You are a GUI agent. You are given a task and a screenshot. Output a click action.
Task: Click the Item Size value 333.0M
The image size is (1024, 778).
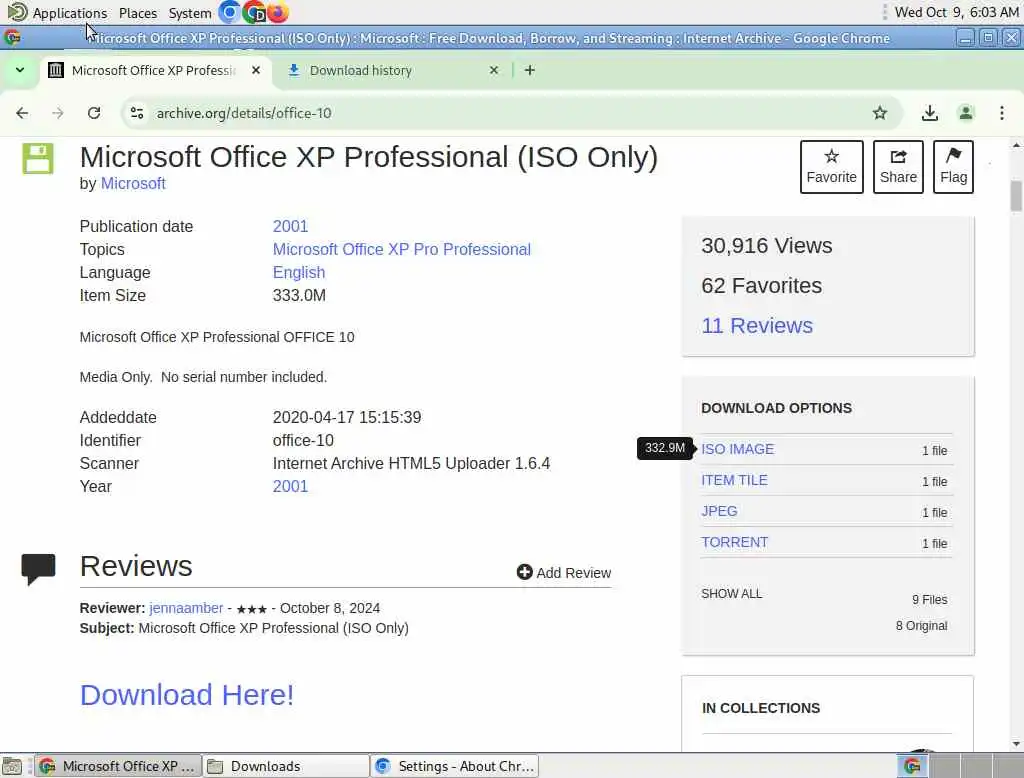click(299, 295)
